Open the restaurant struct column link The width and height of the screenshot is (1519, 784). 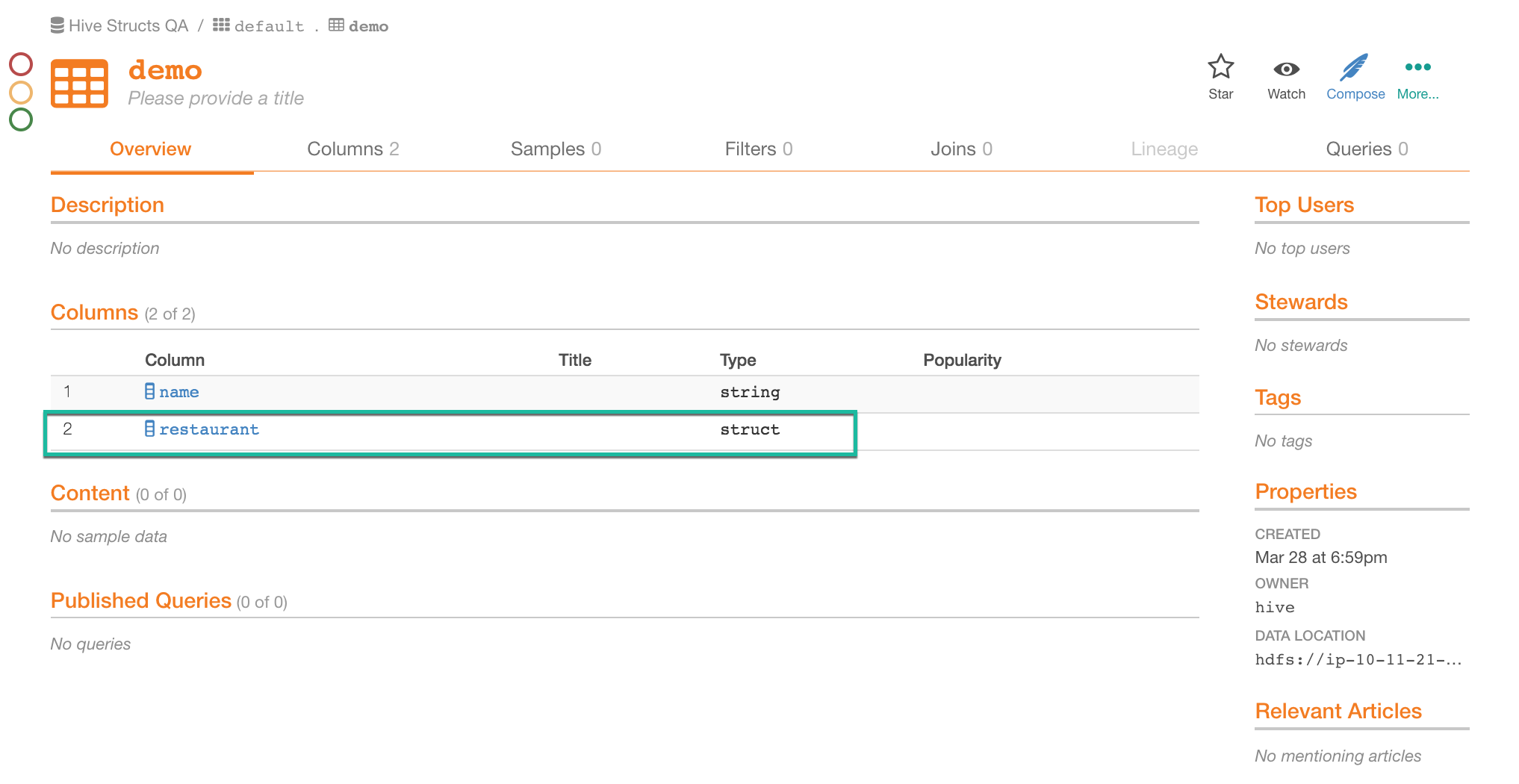(x=209, y=429)
